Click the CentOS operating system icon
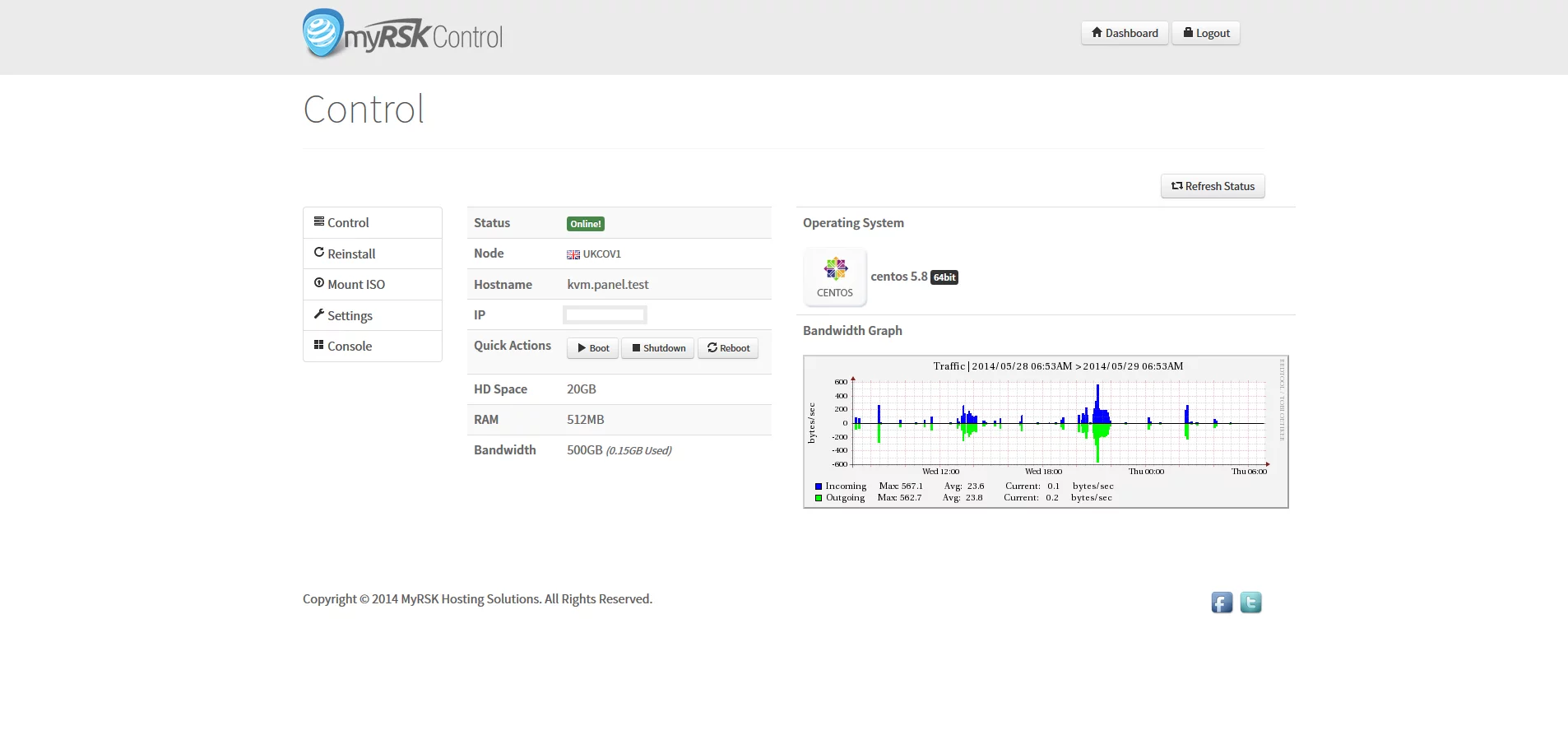 (x=835, y=277)
